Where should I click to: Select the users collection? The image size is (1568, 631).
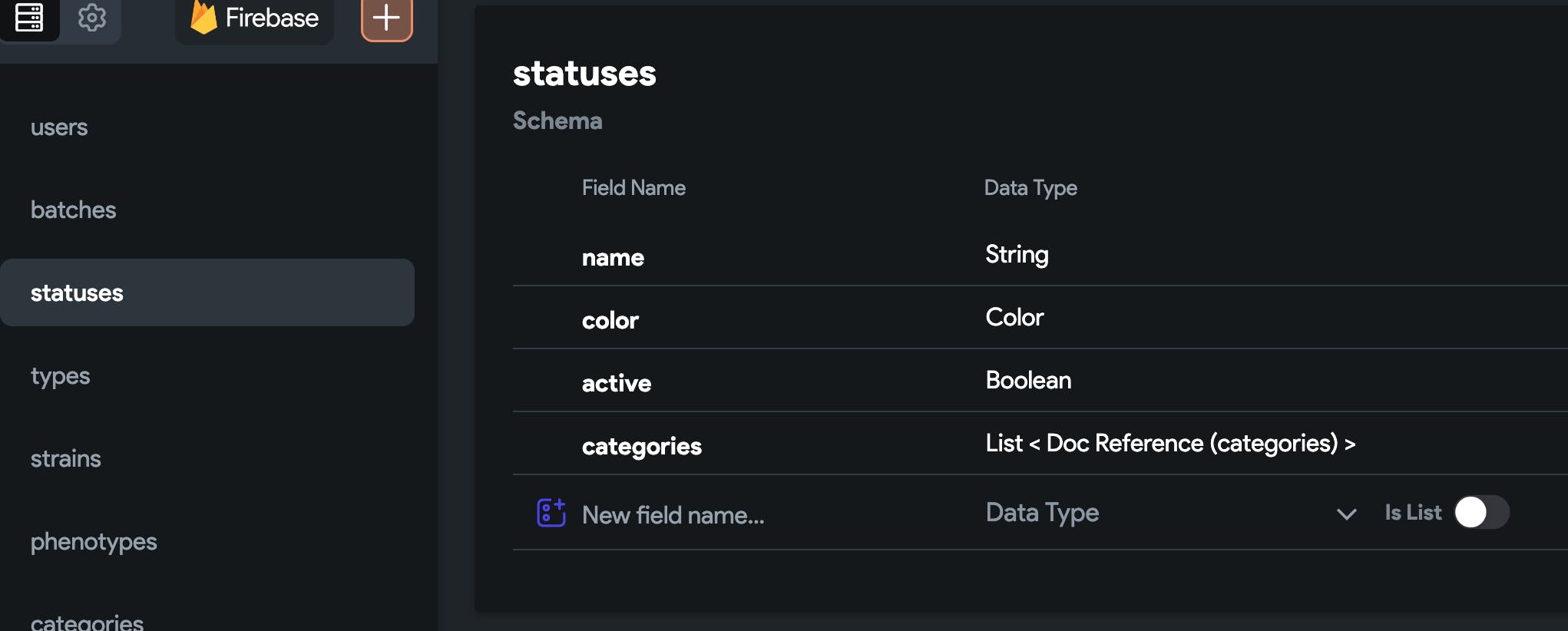pyautogui.click(x=59, y=127)
